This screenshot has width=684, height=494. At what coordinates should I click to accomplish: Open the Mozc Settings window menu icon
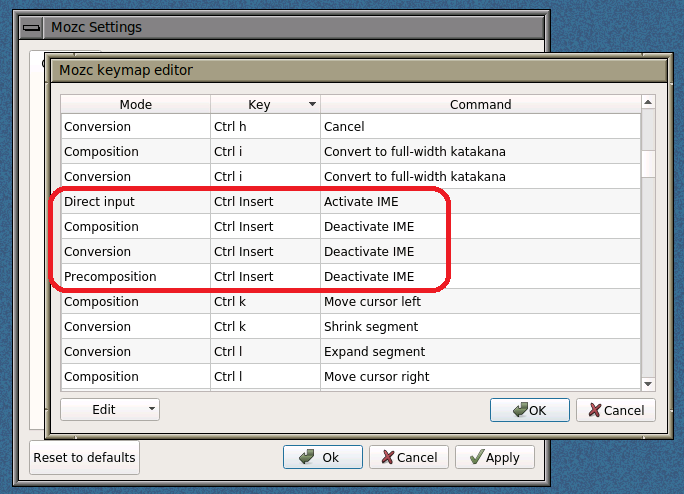coord(31,27)
